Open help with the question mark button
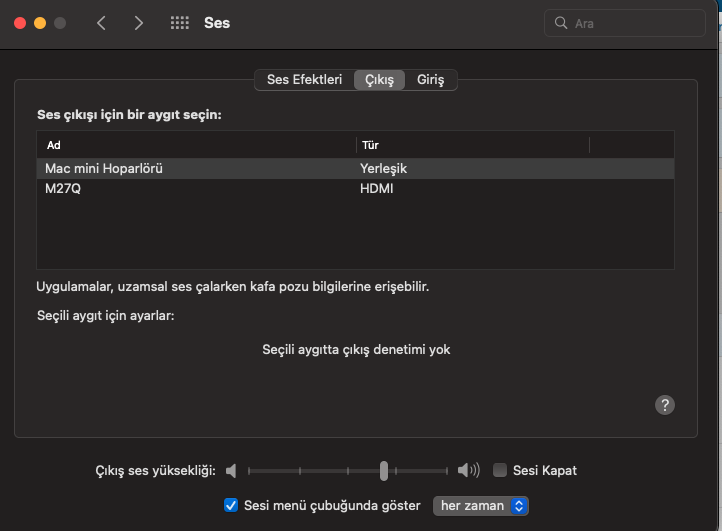 coord(665,404)
